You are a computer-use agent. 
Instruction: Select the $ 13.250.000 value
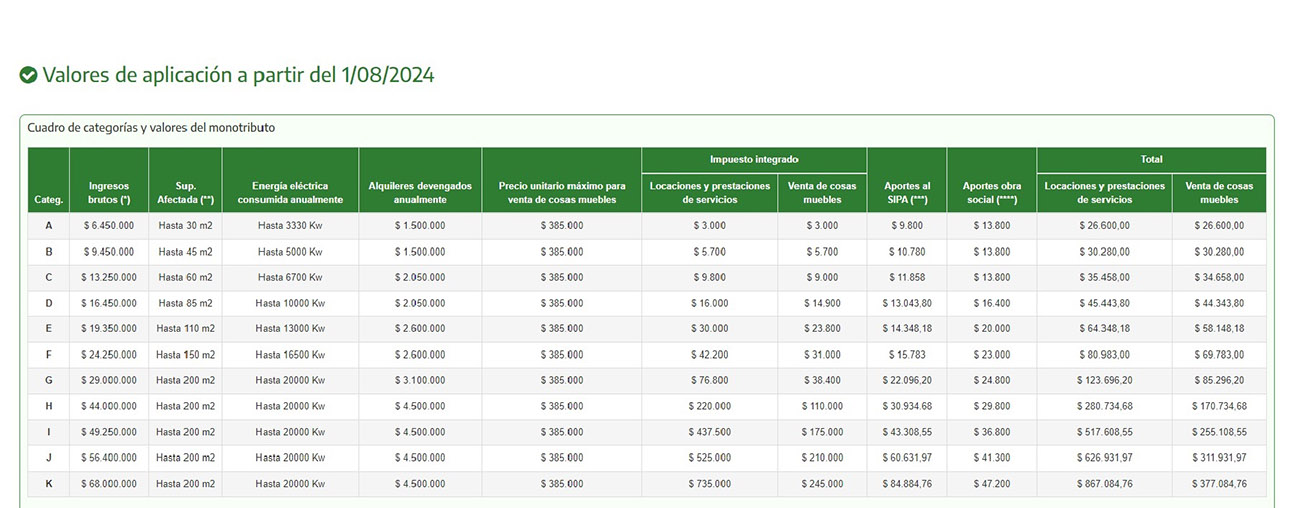[109, 277]
